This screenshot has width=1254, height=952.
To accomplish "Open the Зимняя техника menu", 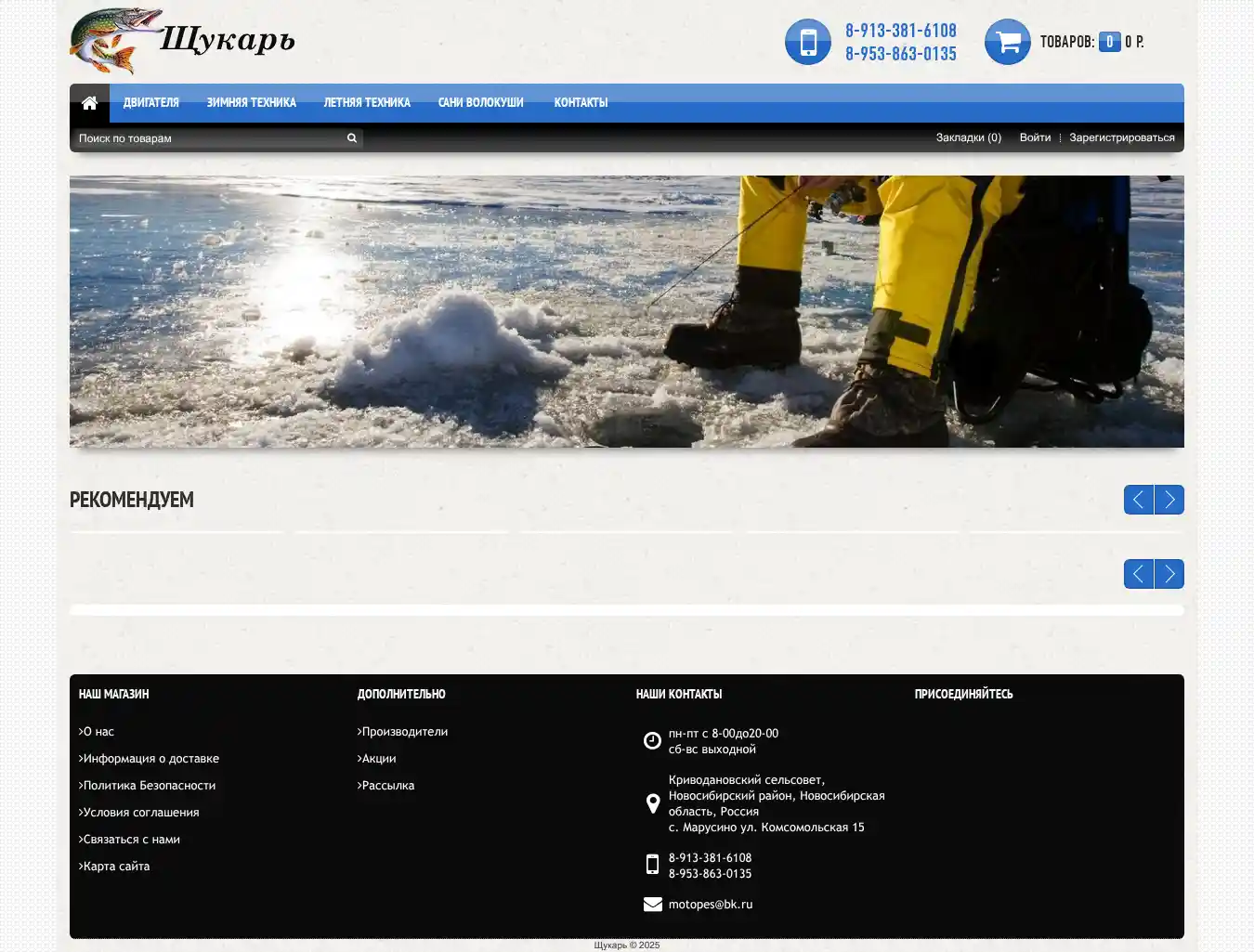I will pyautogui.click(x=251, y=103).
